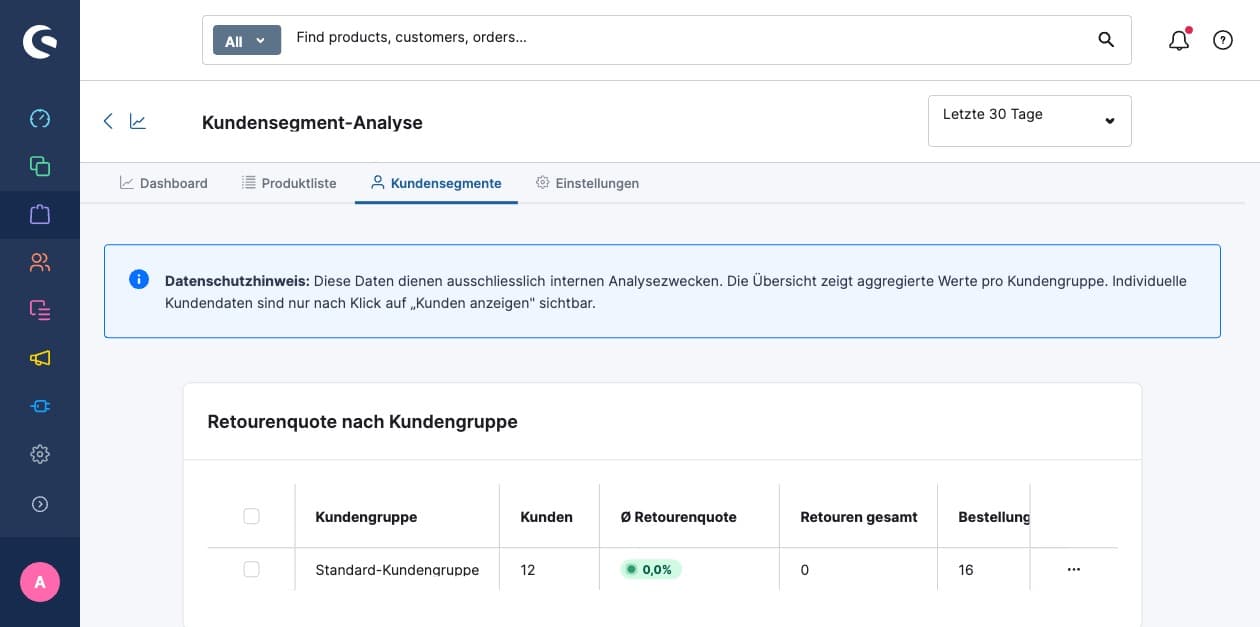The image size is (1260, 627).
Task: Tick the Standard-Kundengruppe row checkbox
Action: [251, 569]
